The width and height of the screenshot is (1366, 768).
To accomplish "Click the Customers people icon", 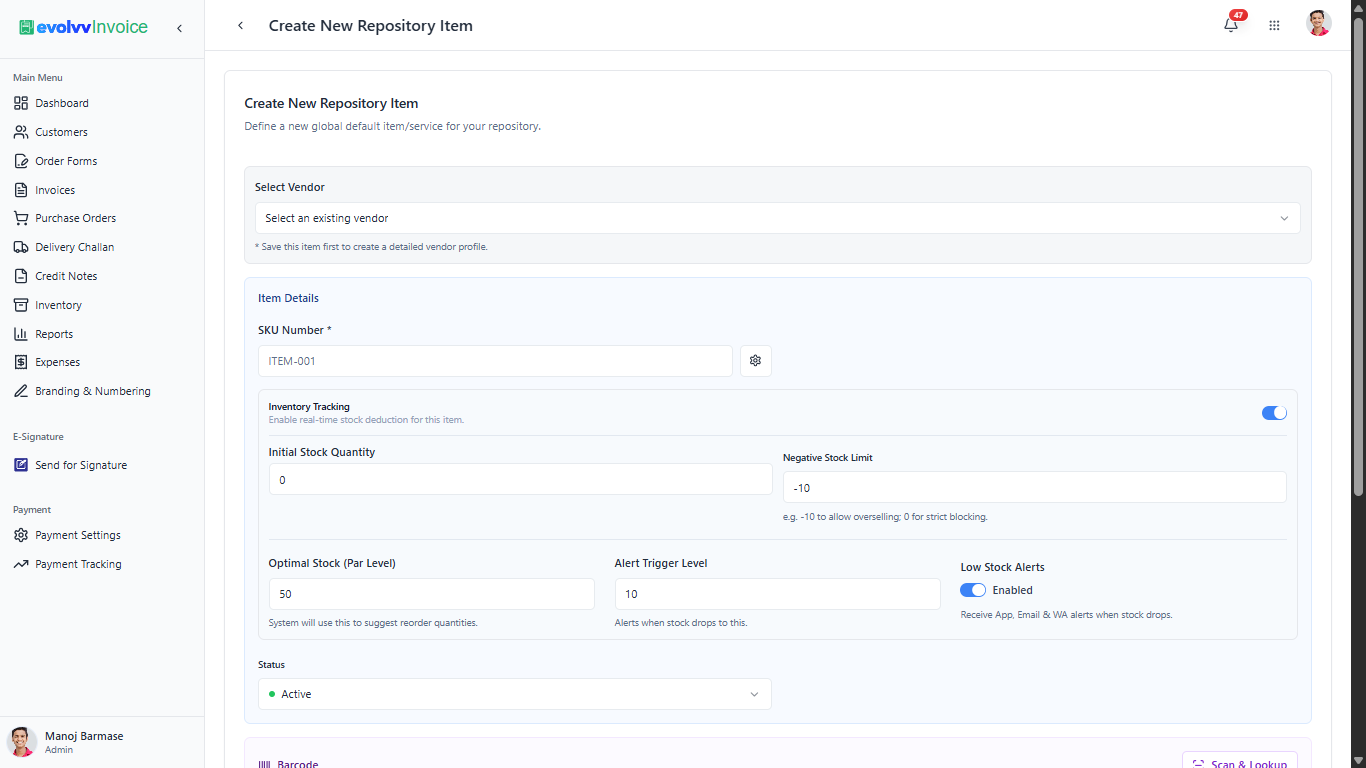I will [21, 132].
